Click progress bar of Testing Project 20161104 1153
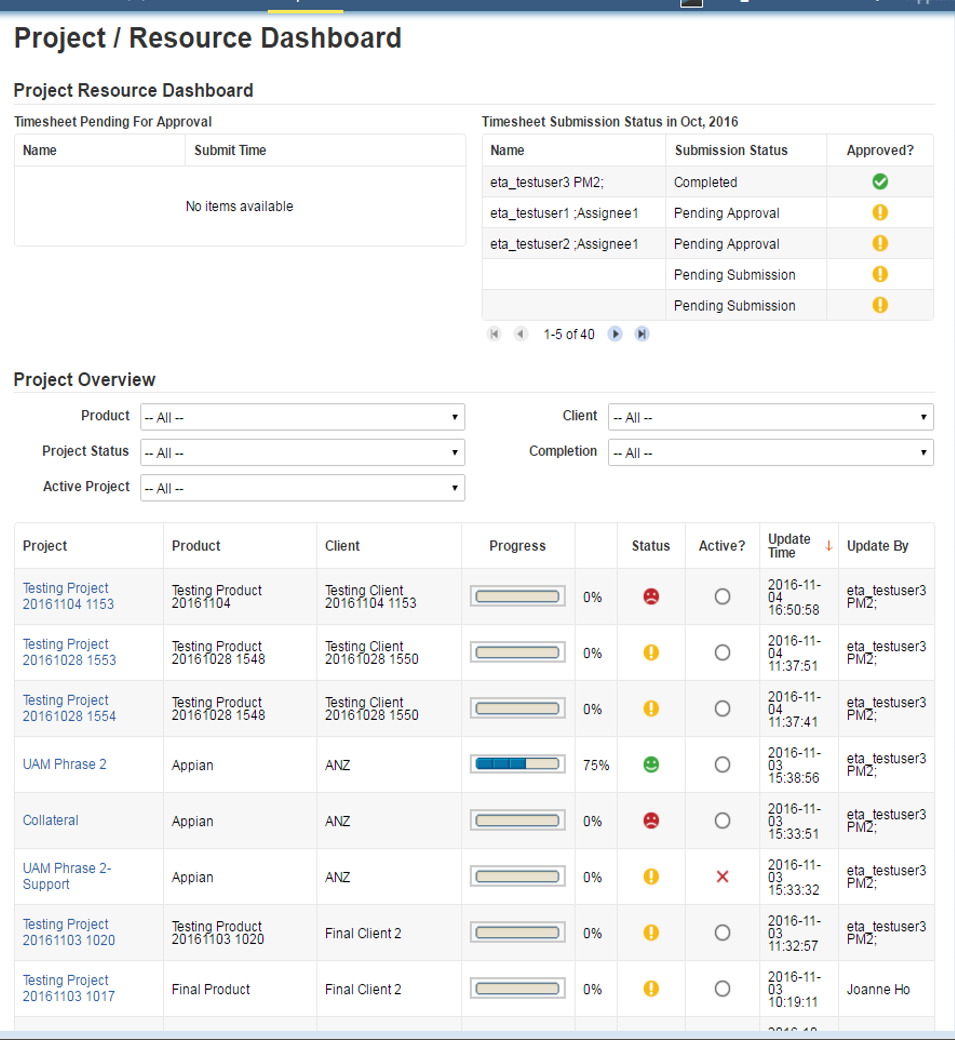Screen dimensions: 955x1040 coord(518,596)
